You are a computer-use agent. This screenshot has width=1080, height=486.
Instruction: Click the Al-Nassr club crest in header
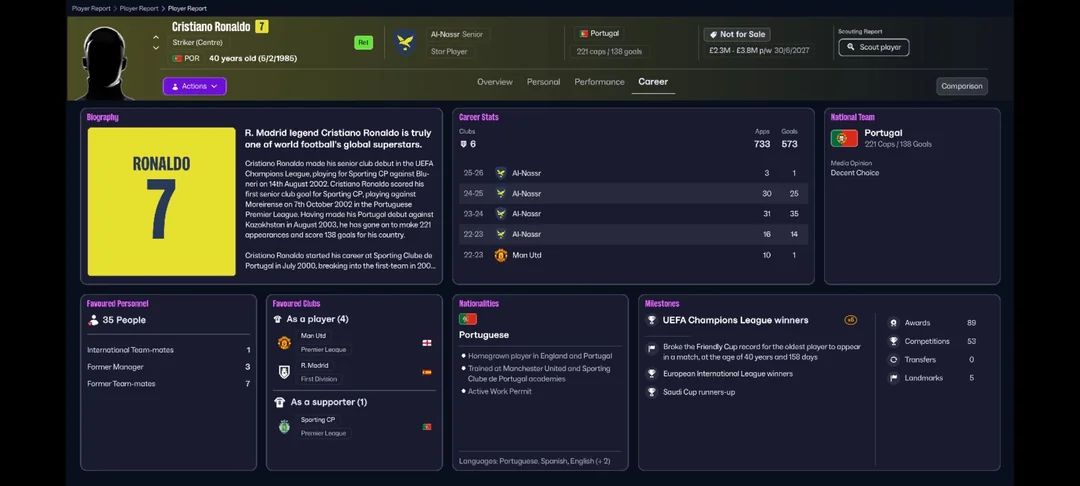404,42
